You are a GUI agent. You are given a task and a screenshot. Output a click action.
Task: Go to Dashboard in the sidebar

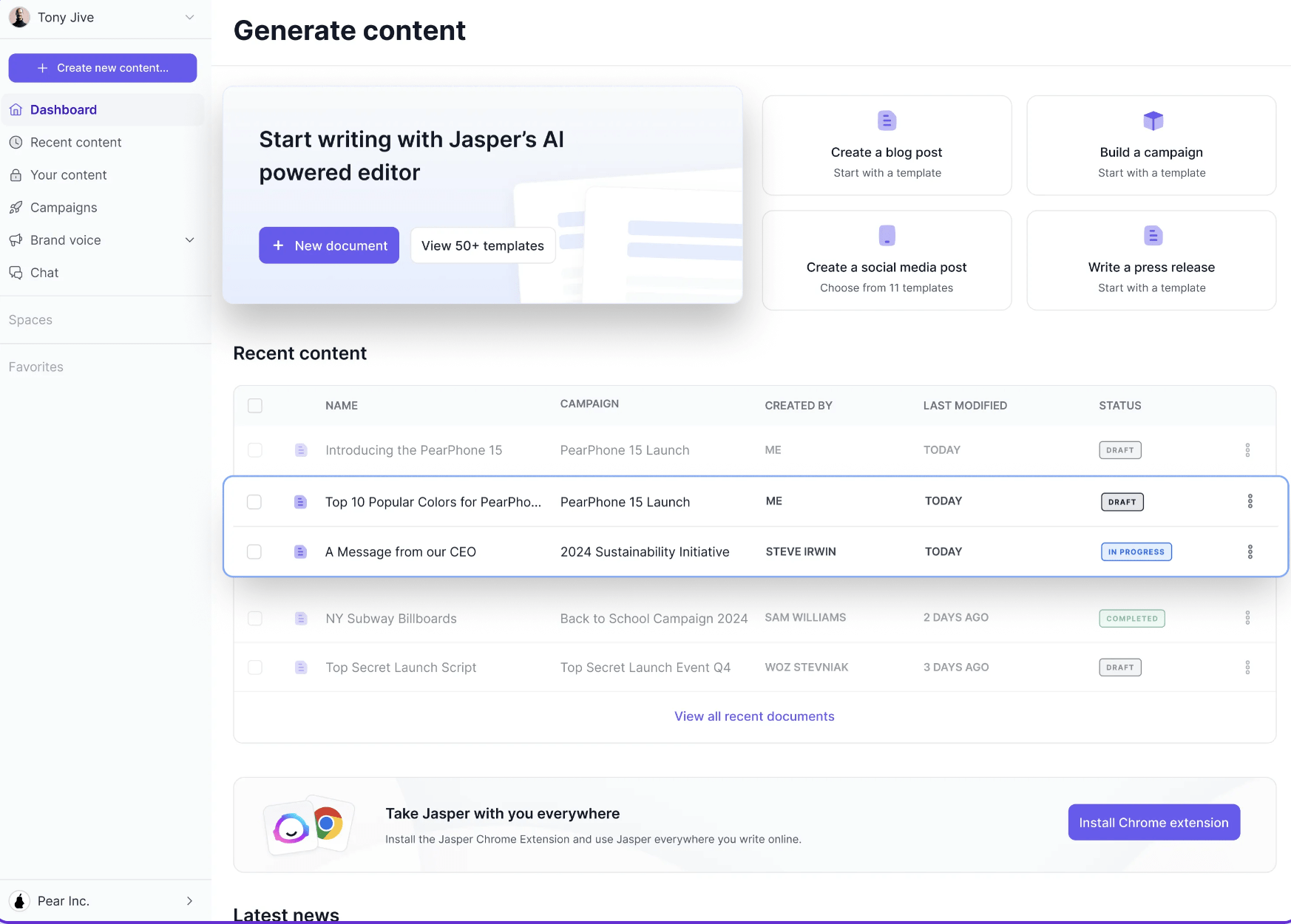[x=64, y=110]
